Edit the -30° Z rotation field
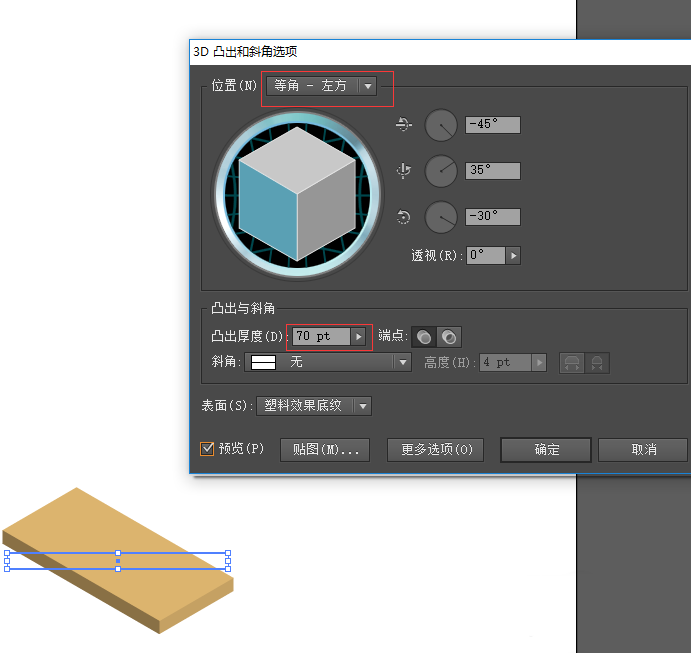 493,217
